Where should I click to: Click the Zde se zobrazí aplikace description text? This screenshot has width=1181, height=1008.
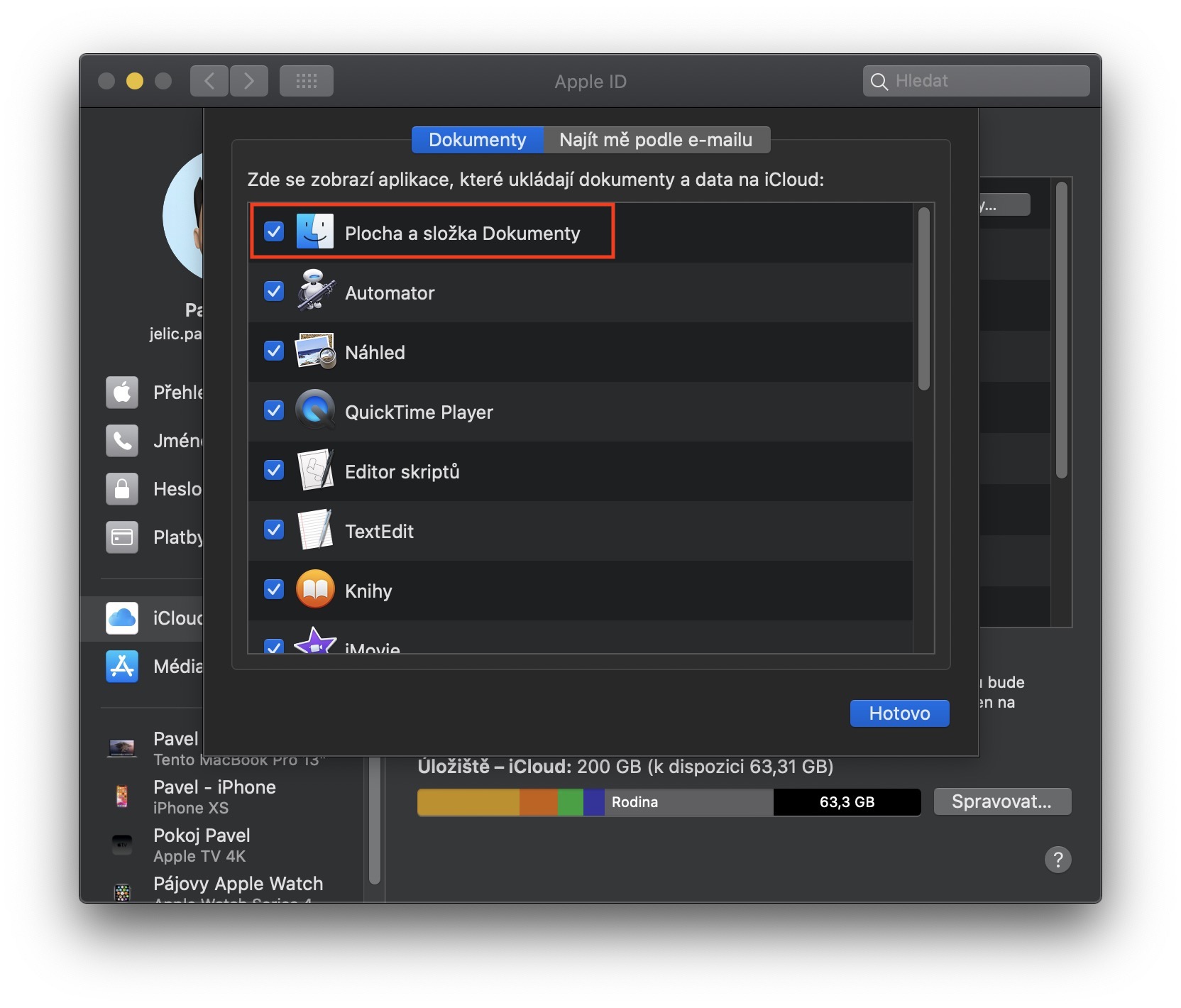536,180
